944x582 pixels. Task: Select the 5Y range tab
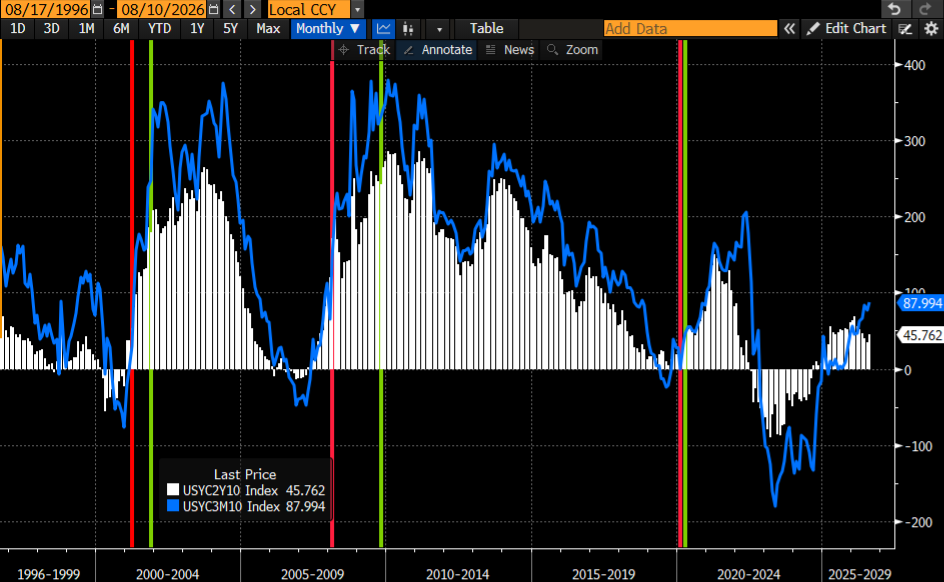[231, 28]
